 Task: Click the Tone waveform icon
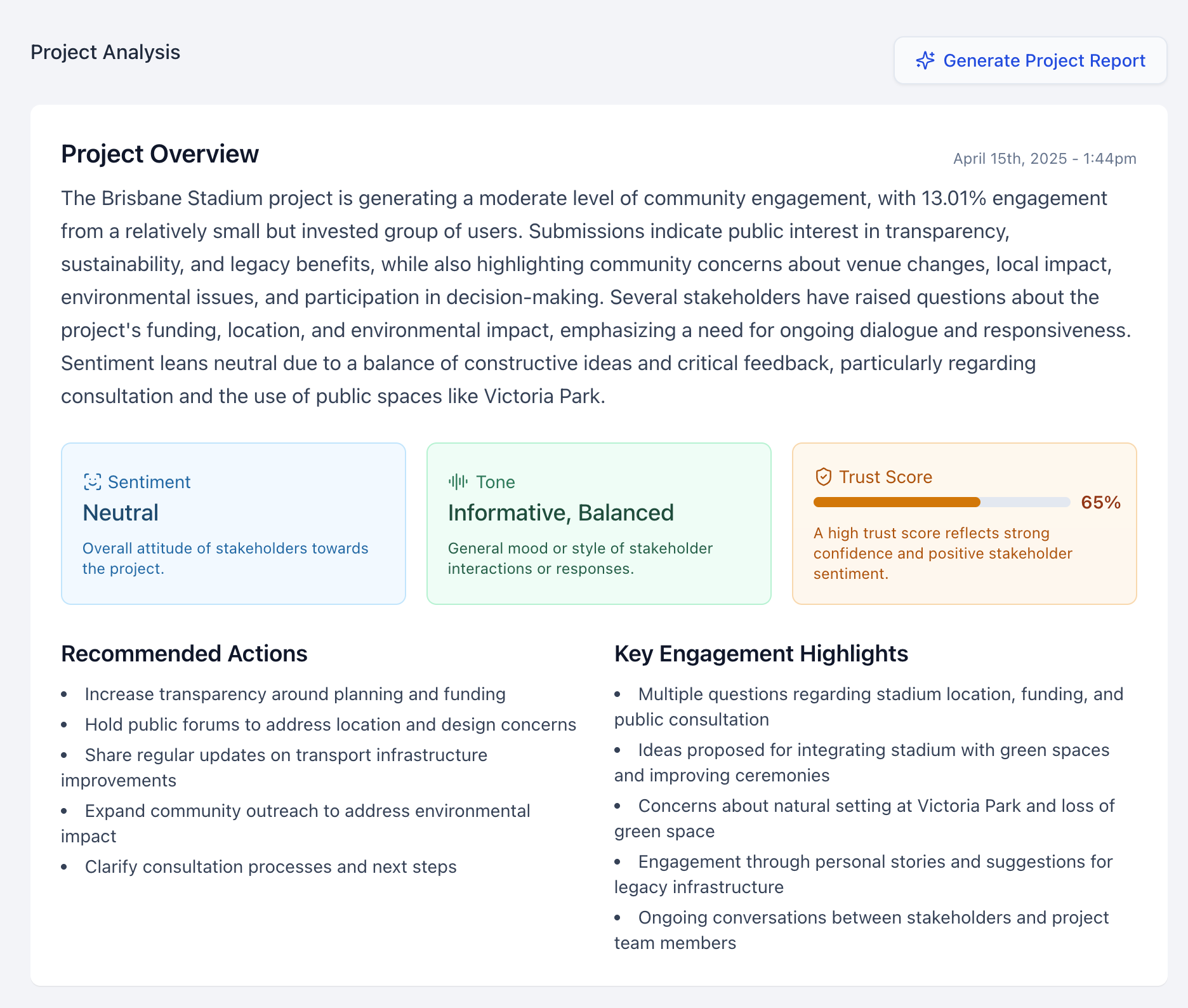coord(458,482)
